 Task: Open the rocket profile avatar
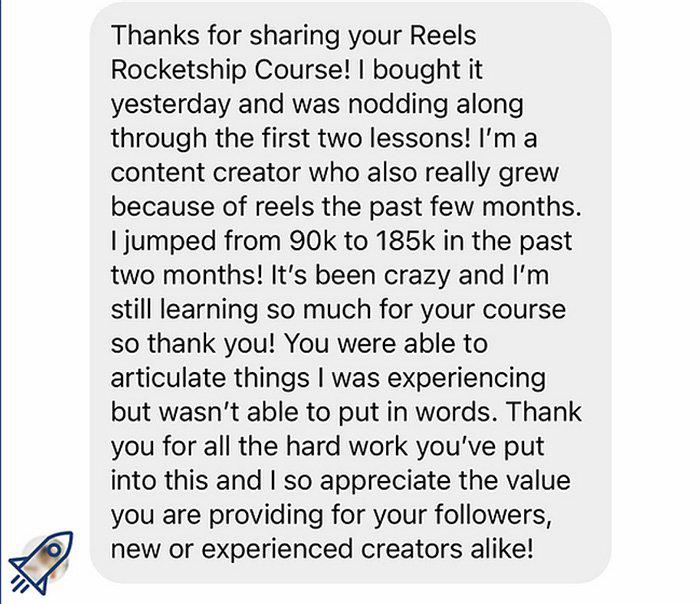[x=41, y=562]
